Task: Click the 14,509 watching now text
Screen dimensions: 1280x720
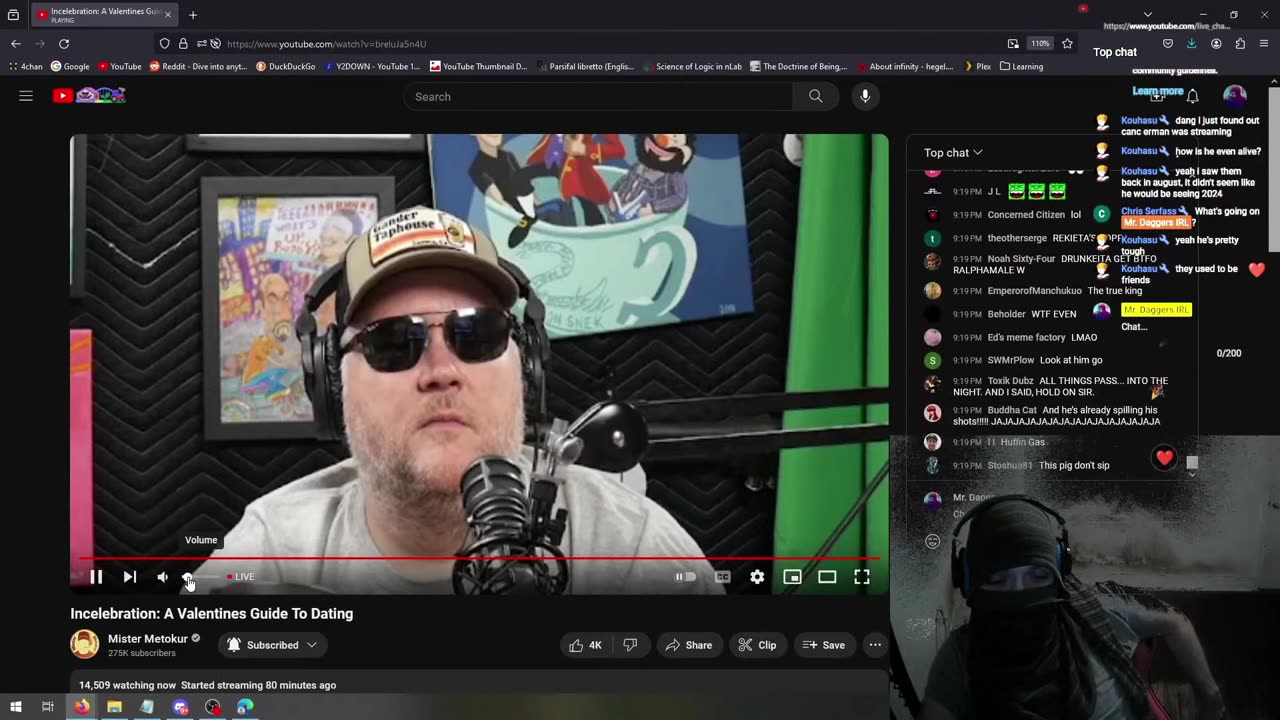Action: [x=127, y=685]
